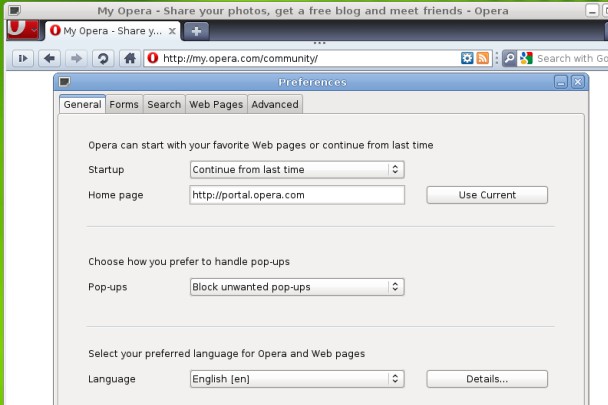Close the My Opera tab

172,31
